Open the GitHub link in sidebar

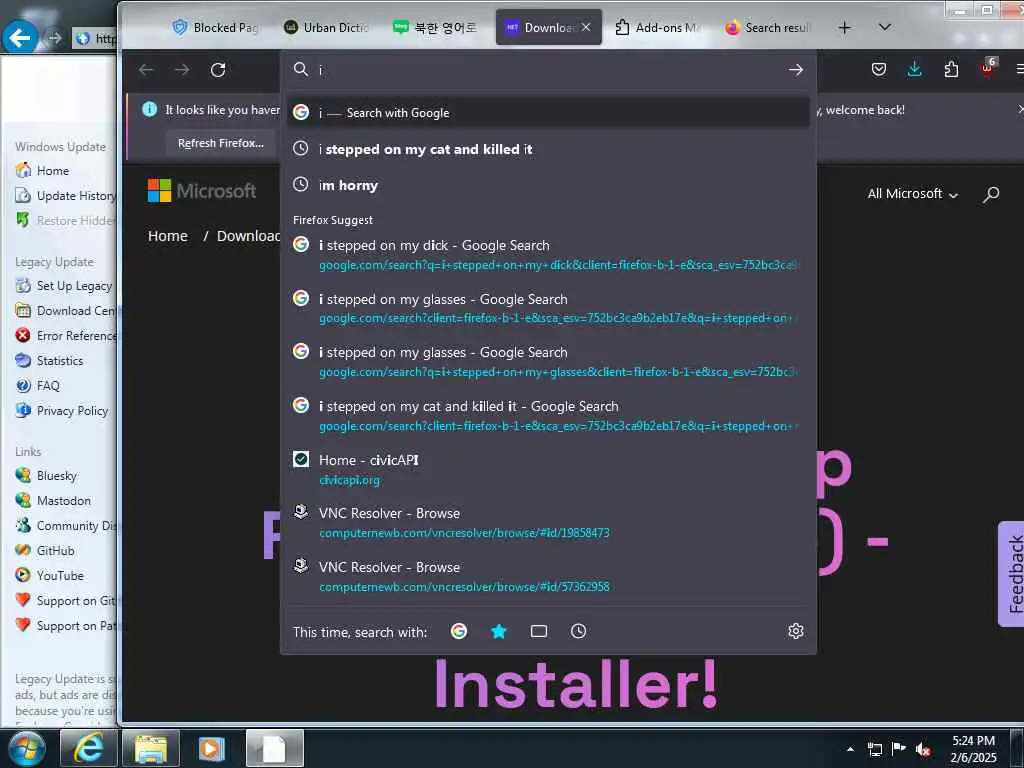[x=56, y=551]
